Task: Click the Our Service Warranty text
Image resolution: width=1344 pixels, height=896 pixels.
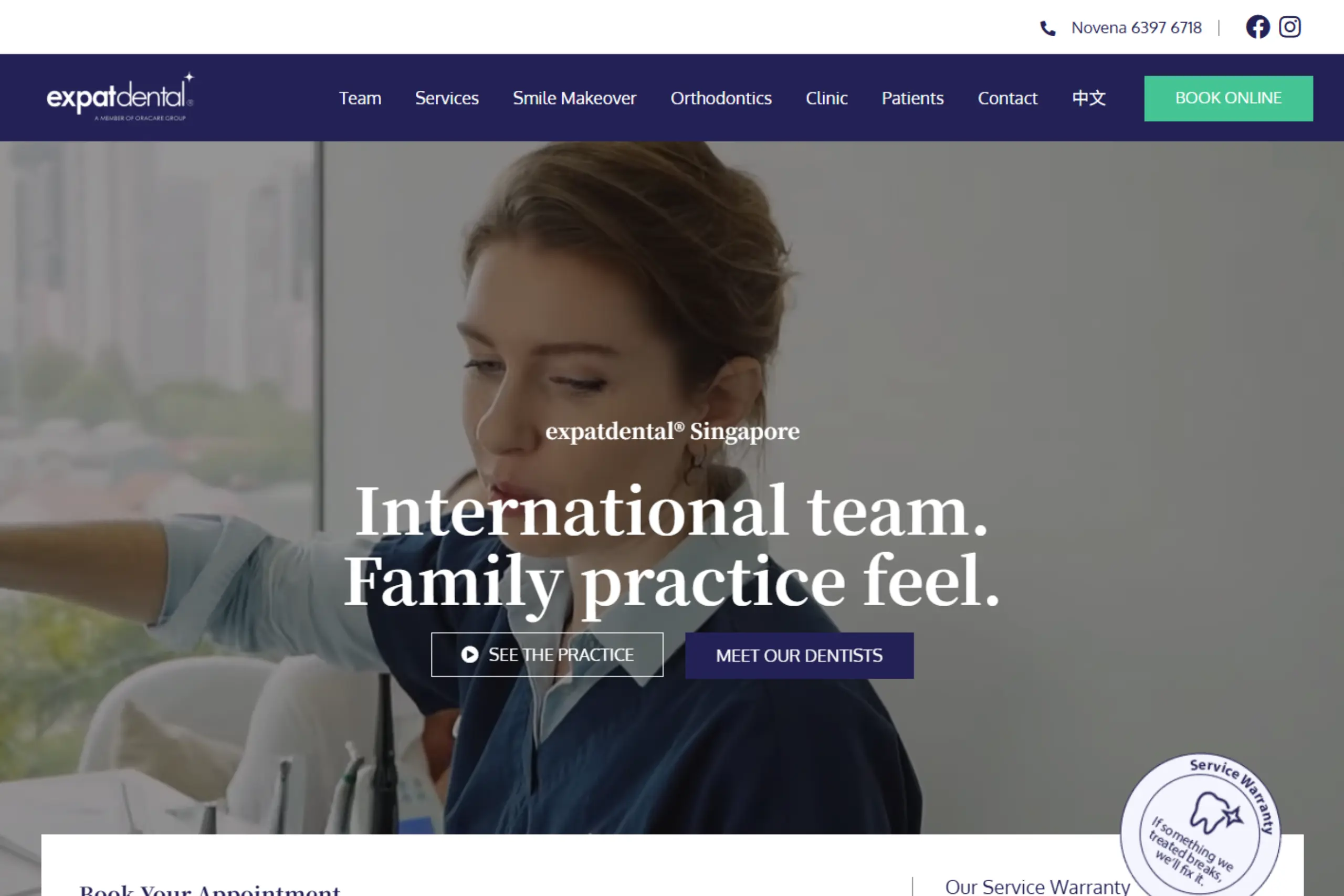Action: (1037, 886)
